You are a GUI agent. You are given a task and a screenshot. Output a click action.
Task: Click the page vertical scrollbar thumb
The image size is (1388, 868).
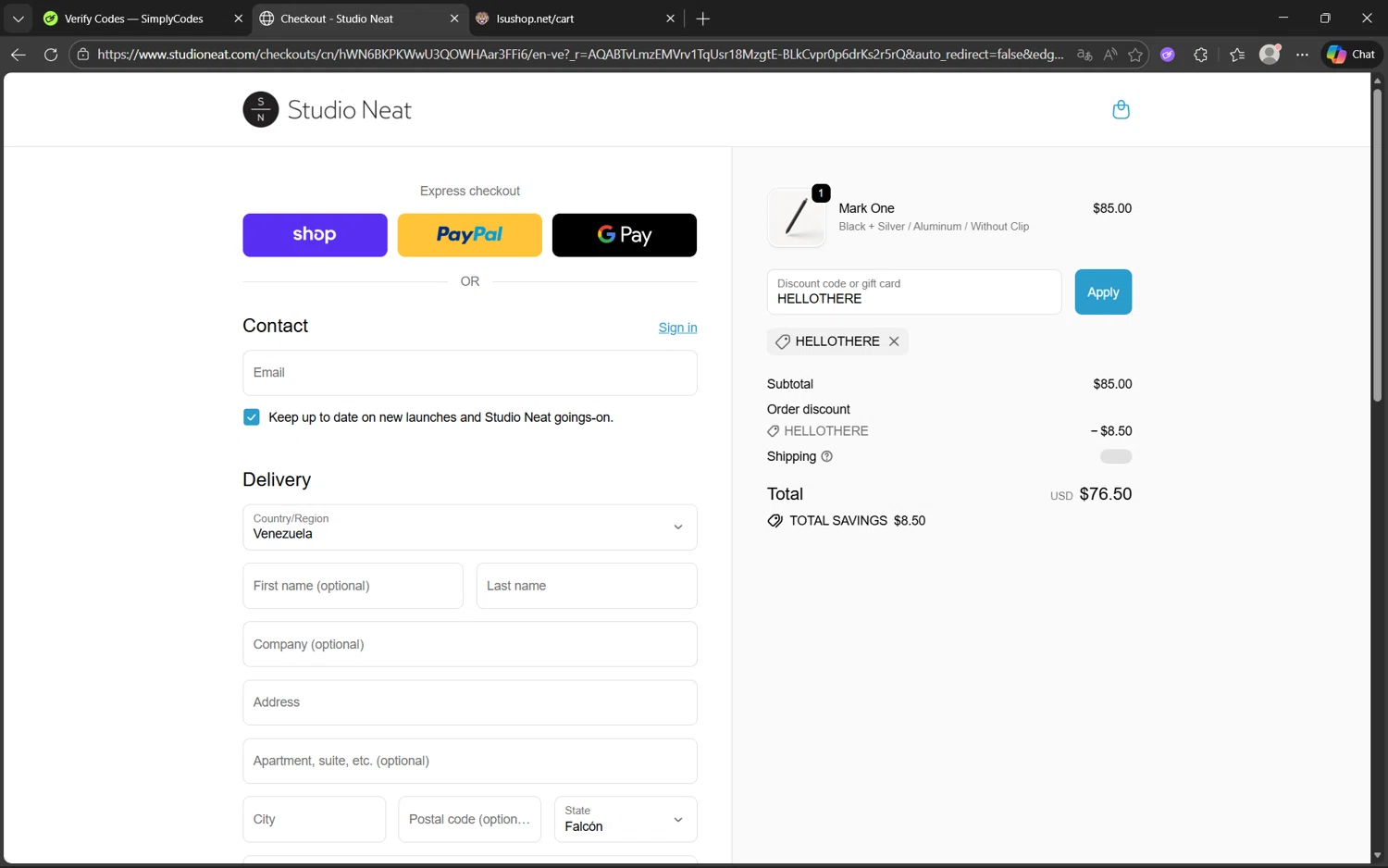click(1377, 245)
